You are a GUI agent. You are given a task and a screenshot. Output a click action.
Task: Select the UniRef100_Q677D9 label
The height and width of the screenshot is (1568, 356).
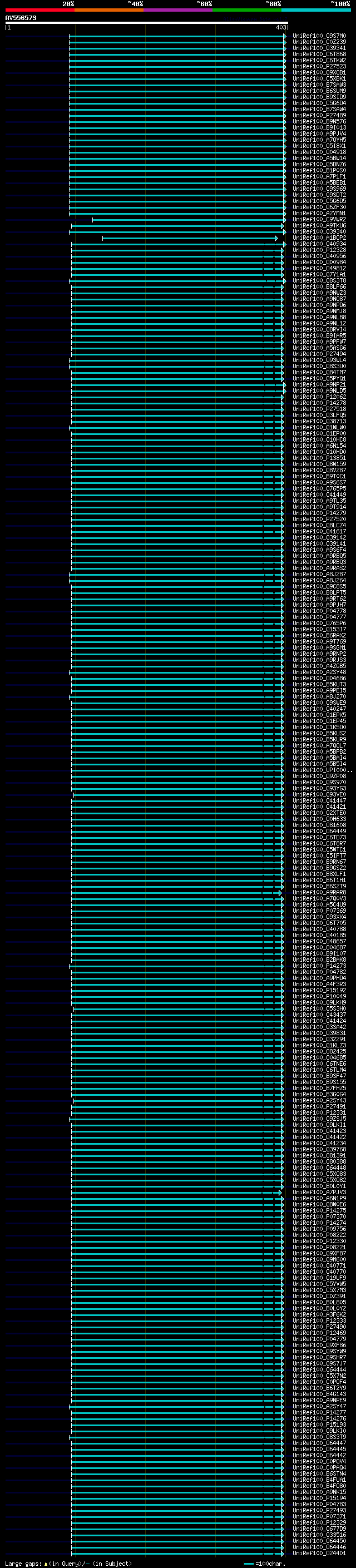pyautogui.click(x=319, y=1529)
